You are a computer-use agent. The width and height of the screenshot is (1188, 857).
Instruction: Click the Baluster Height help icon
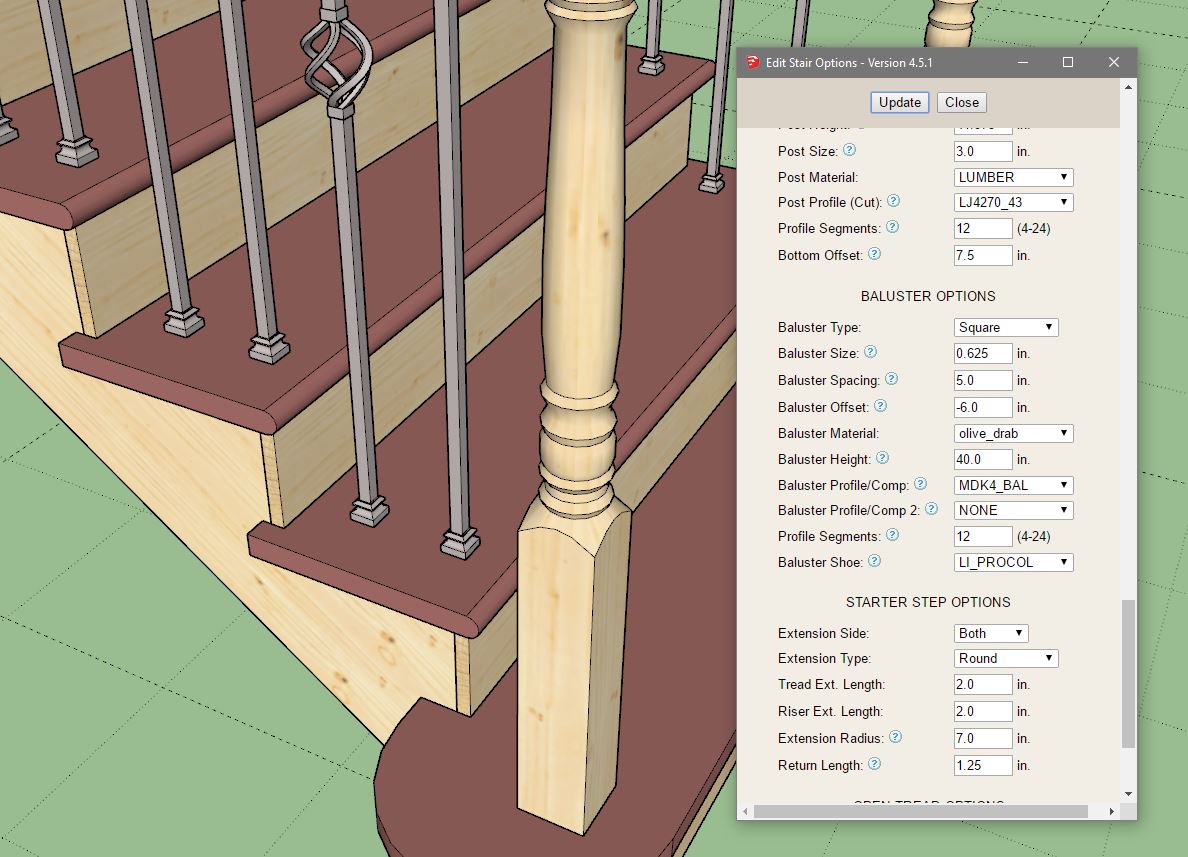882,458
